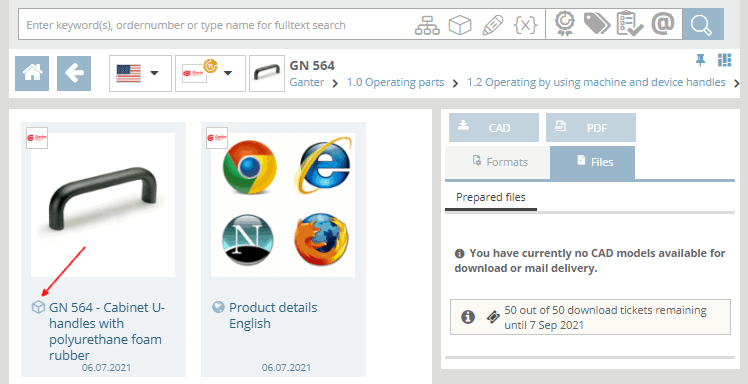Click the @ symbol icon
Screen dimensions: 748x384
tap(663, 24)
